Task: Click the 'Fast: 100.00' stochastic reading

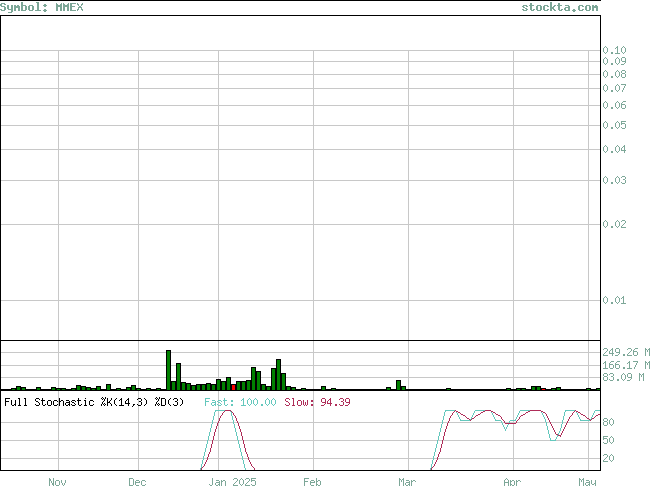Action: point(240,402)
